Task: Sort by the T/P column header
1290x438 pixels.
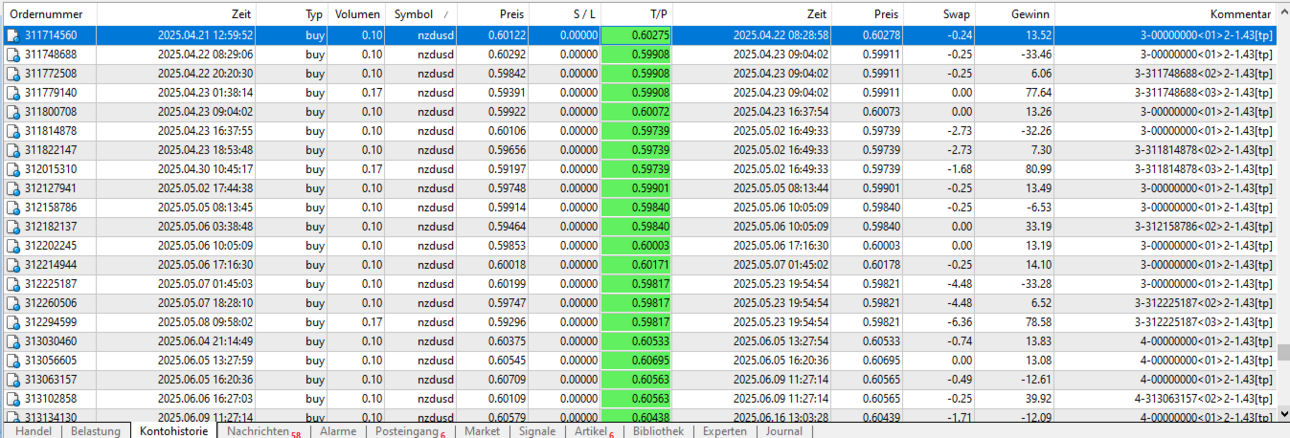Action: click(x=639, y=15)
